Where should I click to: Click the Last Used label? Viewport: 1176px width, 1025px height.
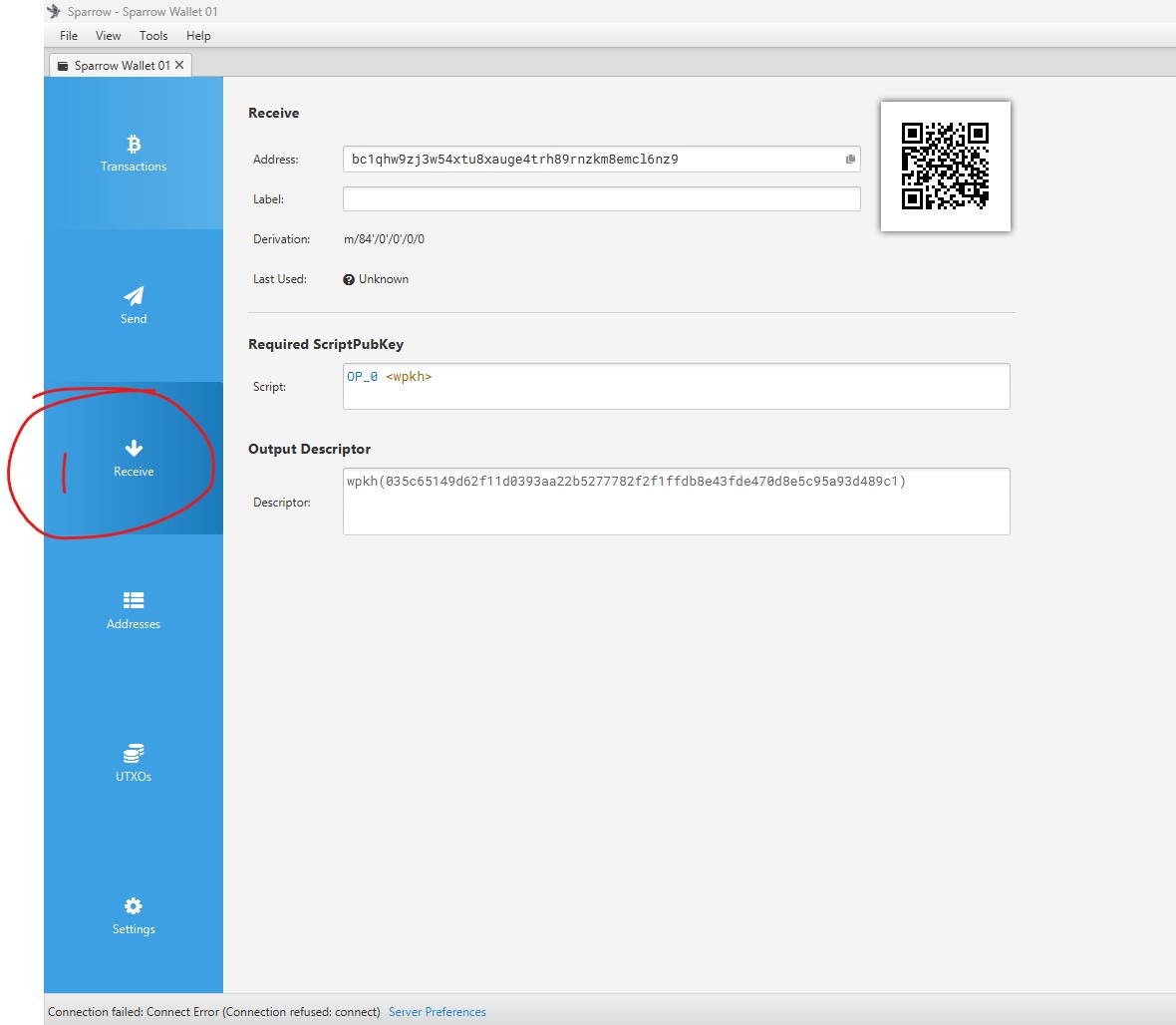tap(280, 279)
